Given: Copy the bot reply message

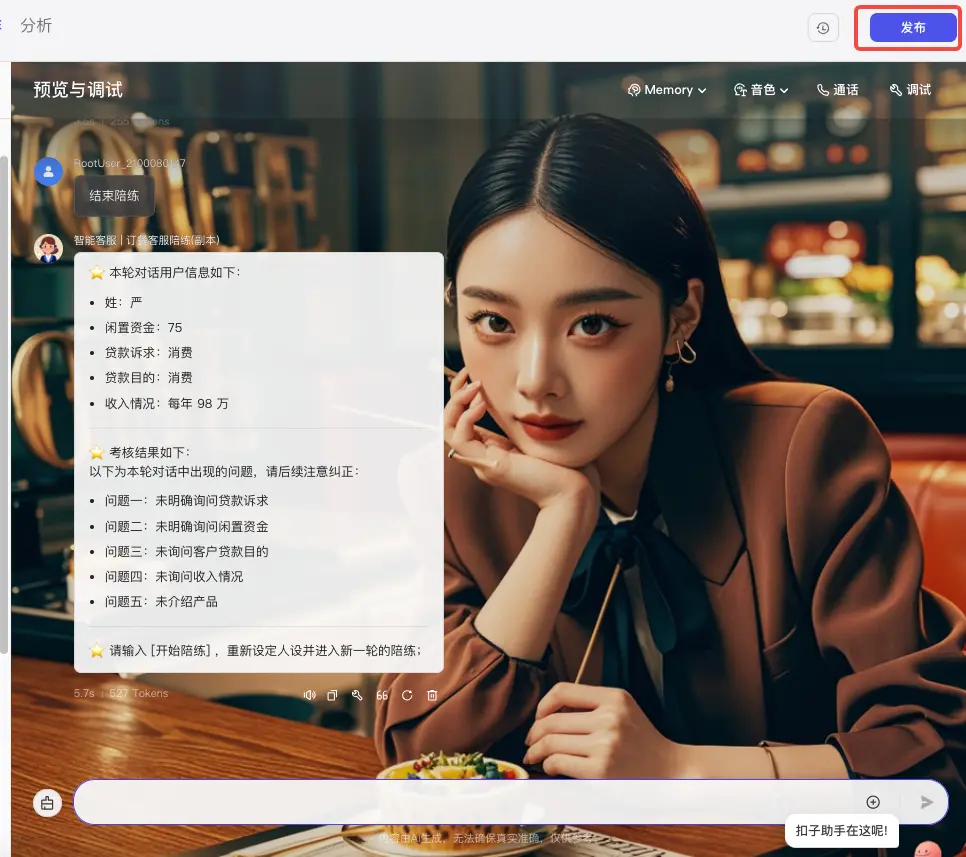Looking at the screenshot, I should click(332, 695).
